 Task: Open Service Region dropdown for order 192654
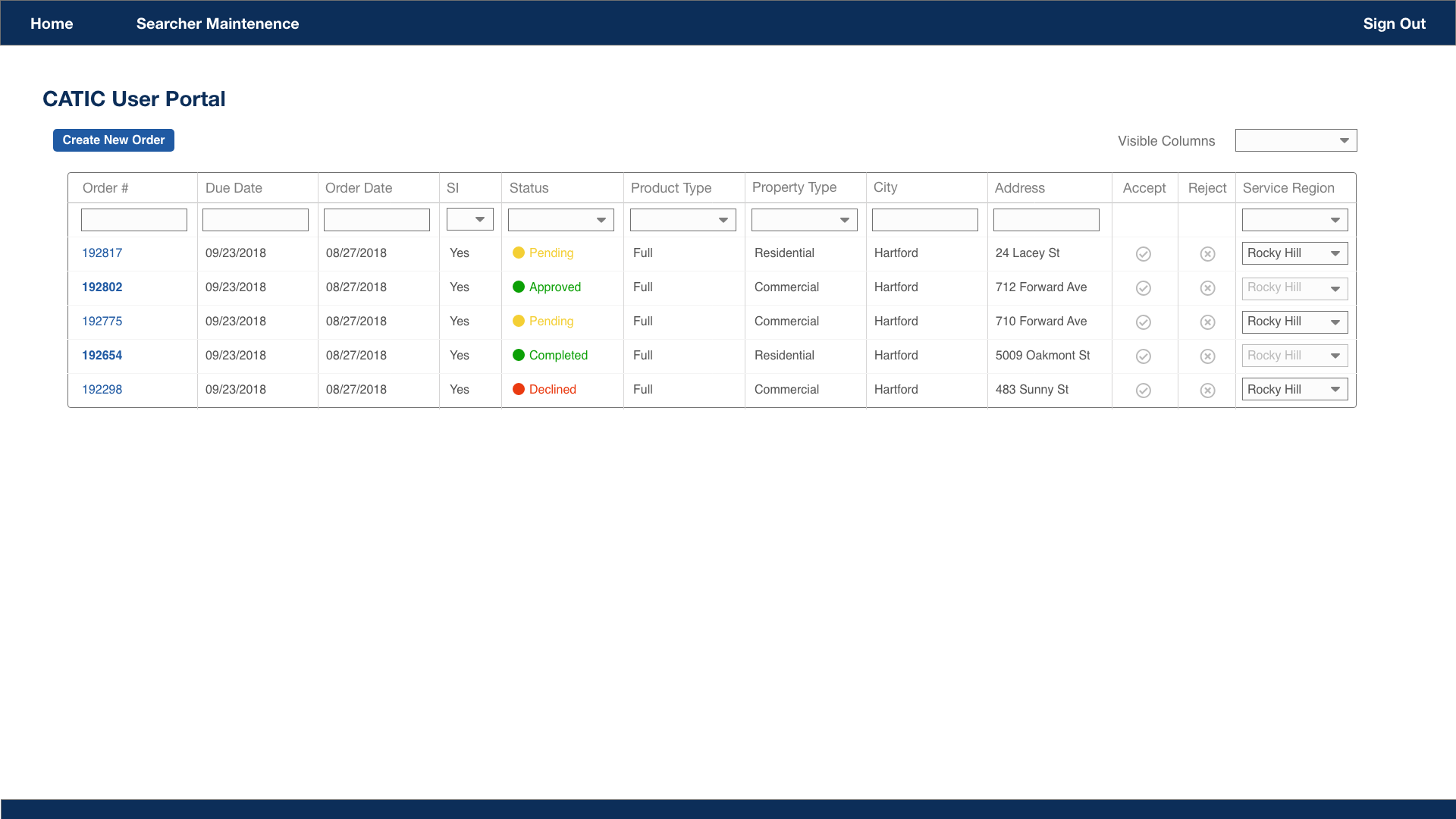[x=1295, y=356]
